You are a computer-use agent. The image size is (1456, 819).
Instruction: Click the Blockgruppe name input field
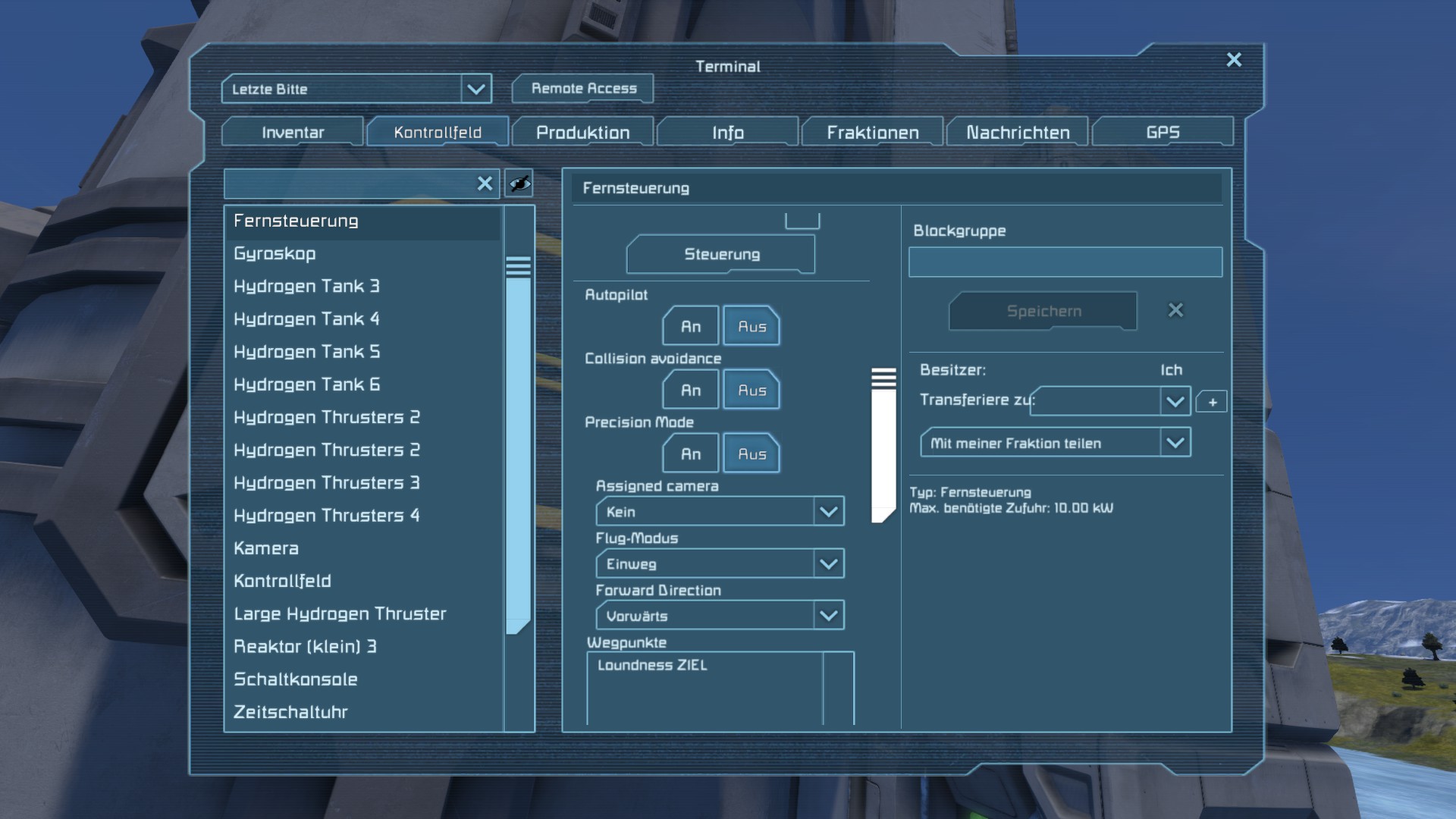(x=1065, y=262)
